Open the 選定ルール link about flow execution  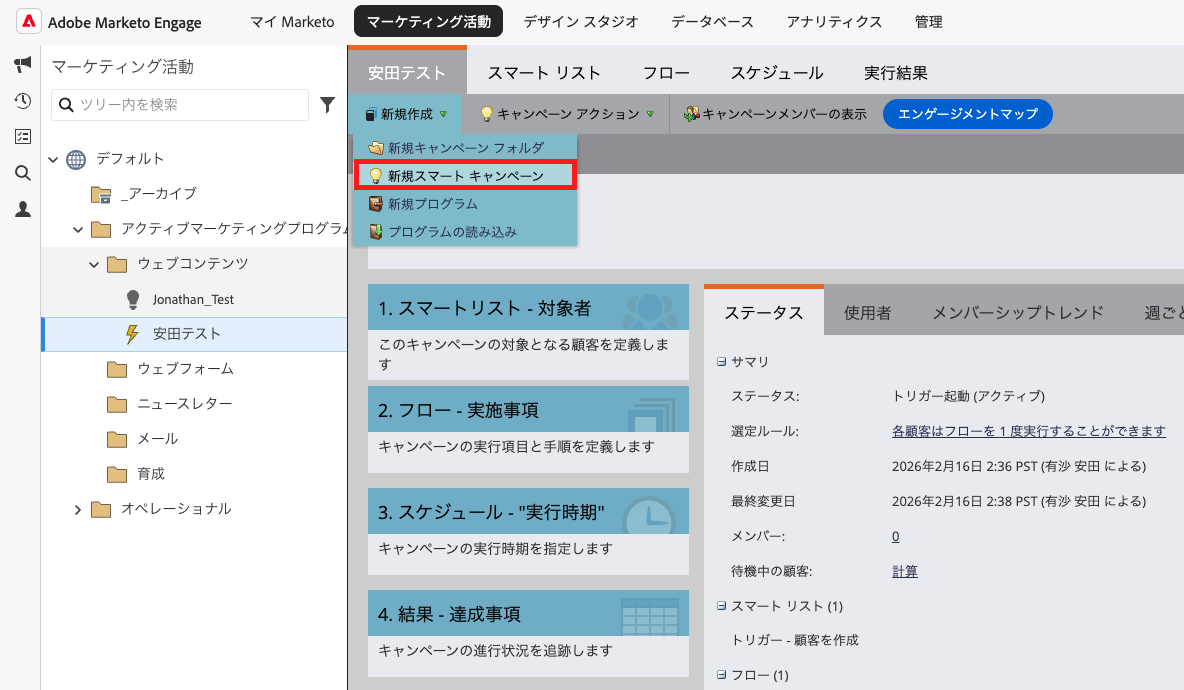[x=1028, y=431]
